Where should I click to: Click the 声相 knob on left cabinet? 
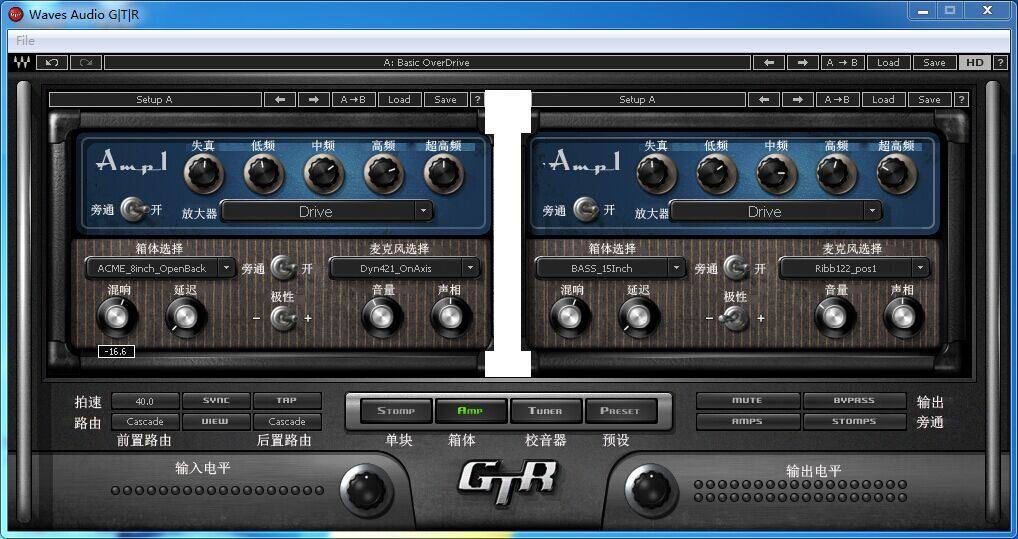(x=451, y=317)
